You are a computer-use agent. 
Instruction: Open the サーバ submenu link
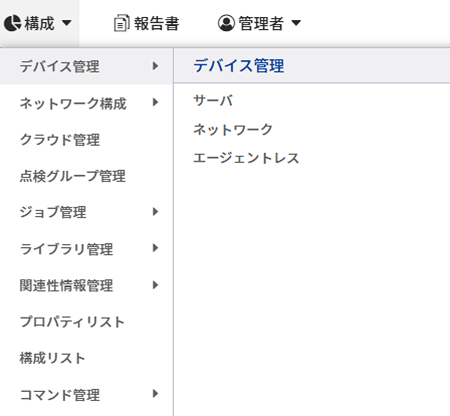[x=213, y=100]
